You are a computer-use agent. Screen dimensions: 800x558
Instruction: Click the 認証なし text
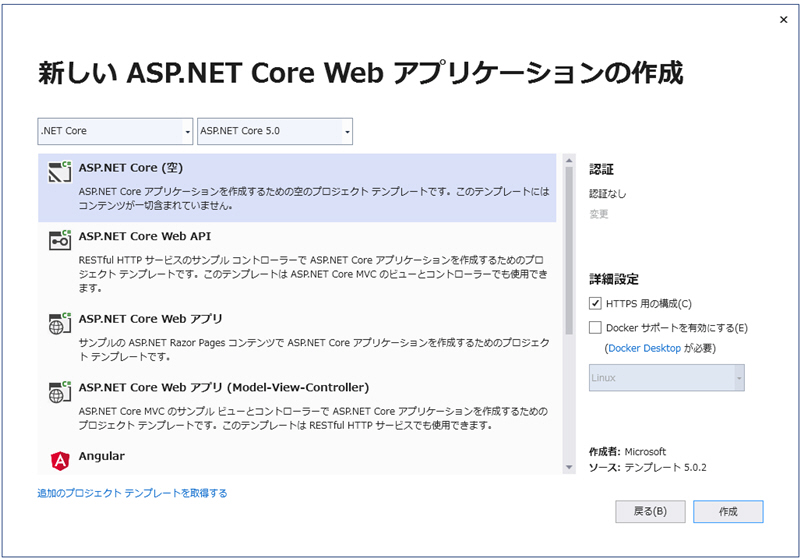point(608,194)
